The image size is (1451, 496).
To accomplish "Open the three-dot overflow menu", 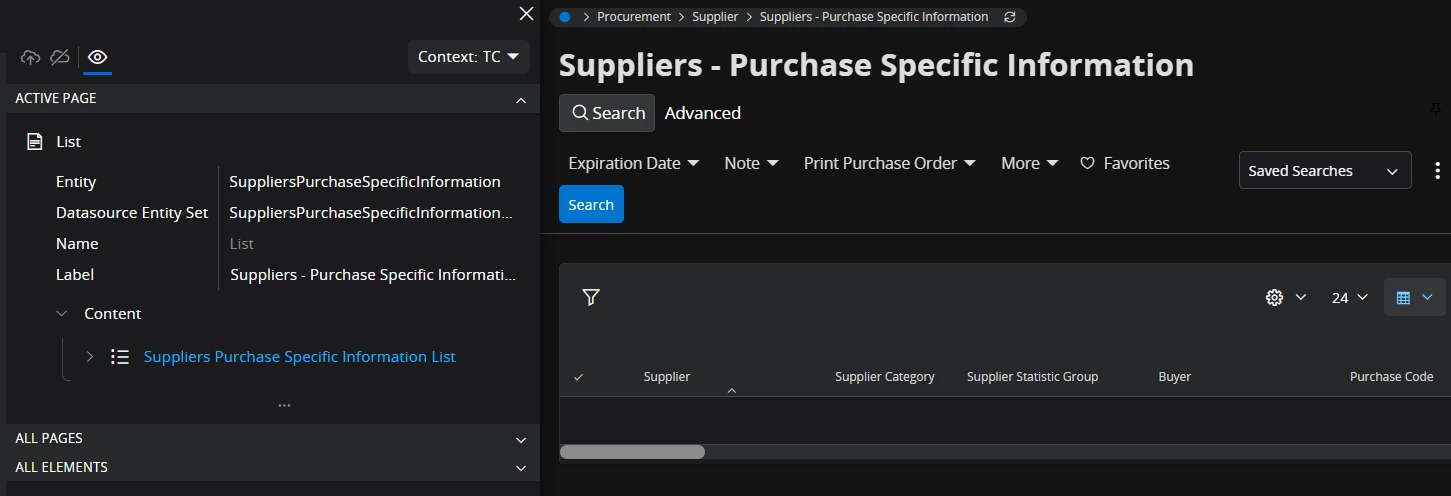I will tap(1438, 170).
